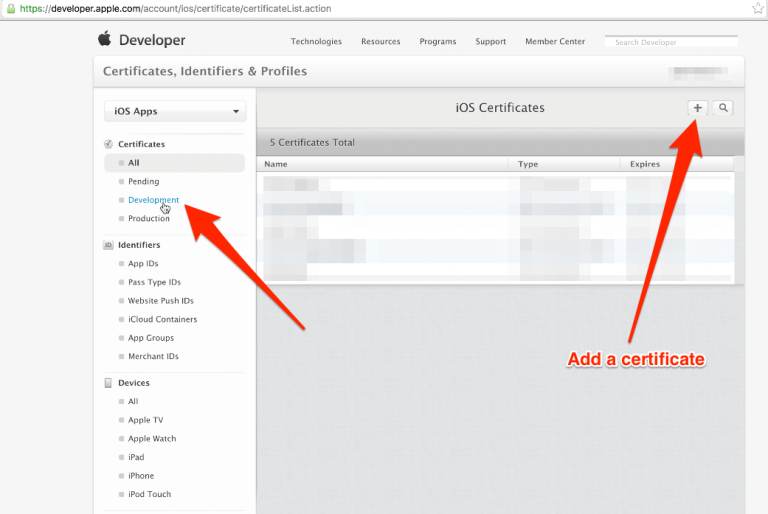This screenshot has width=768, height=514.
Task: Show Apple TV devices
Action: pos(145,420)
